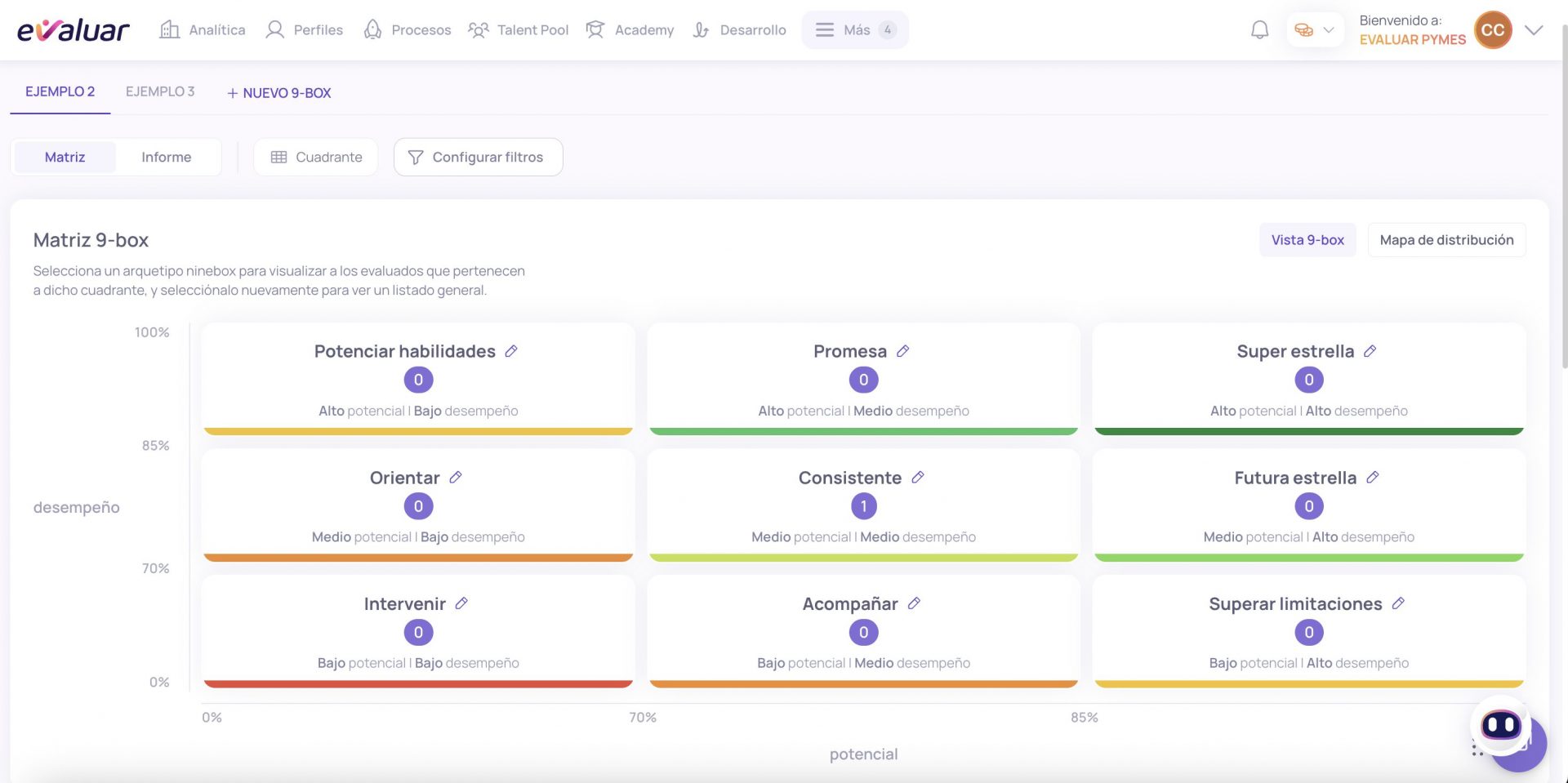Expand the Más menu
Image resolution: width=1568 pixels, height=783 pixels.
(x=854, y=30)
